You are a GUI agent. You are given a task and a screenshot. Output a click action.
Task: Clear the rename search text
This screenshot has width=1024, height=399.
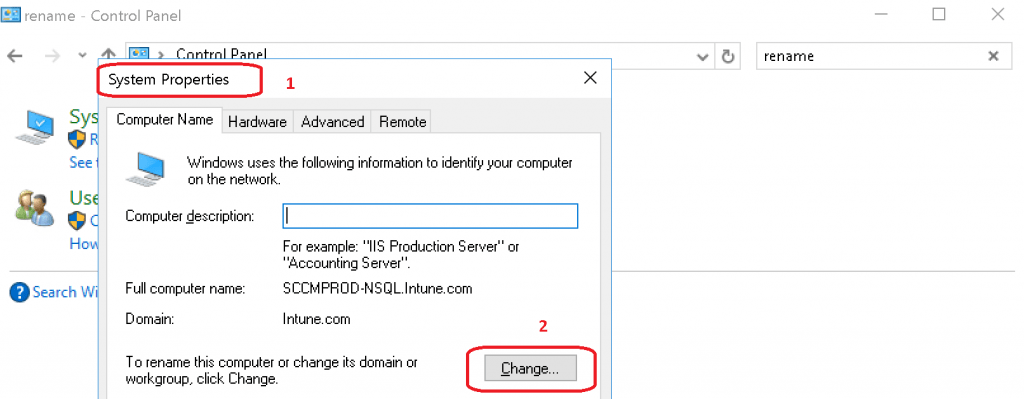tap(993, 56)
